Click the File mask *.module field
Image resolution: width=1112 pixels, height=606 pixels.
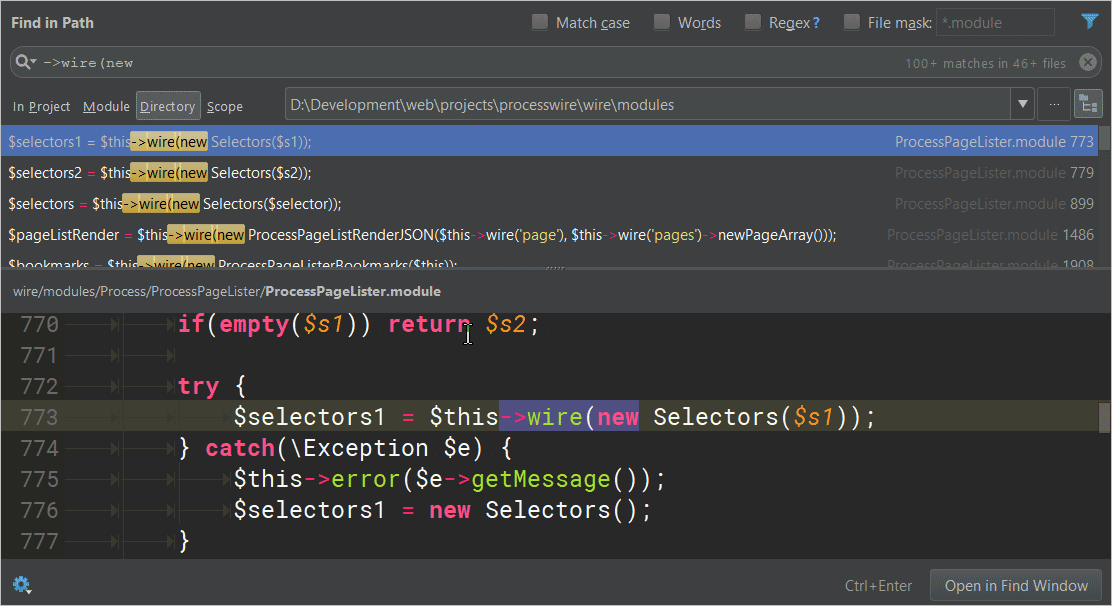[x=994, y=22]
